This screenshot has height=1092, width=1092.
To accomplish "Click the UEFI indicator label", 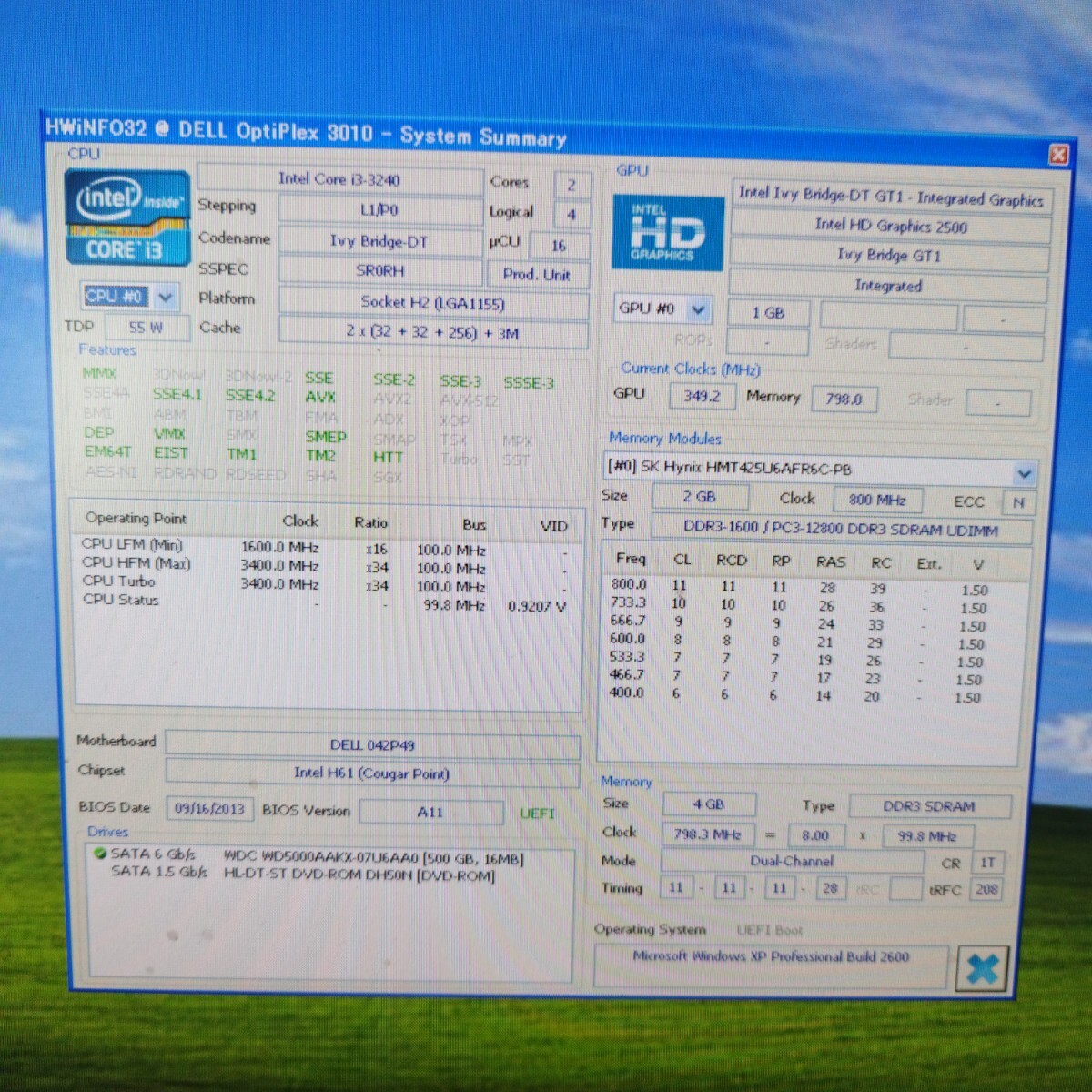I will pos(537,814).
